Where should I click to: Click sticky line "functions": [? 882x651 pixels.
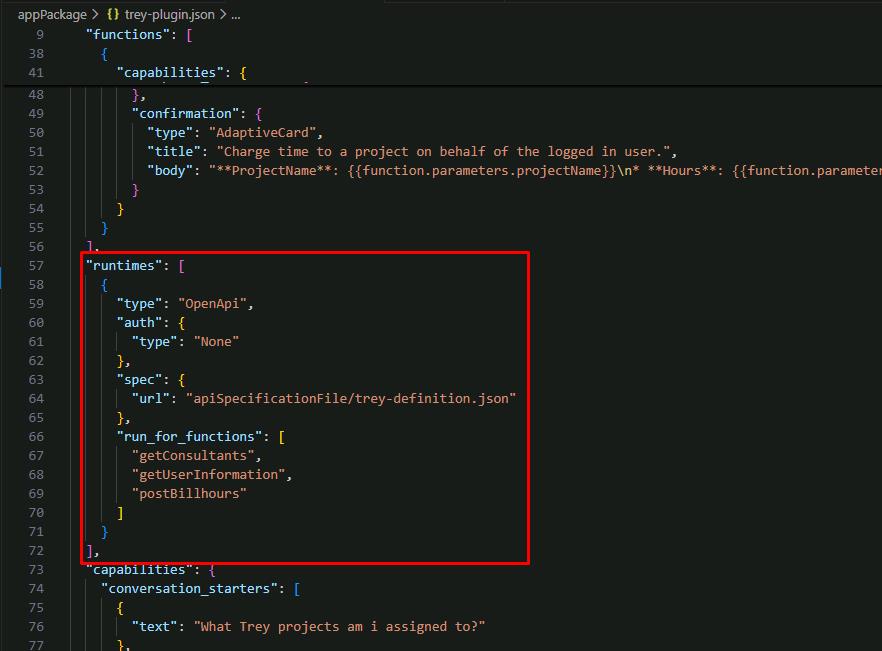(139, 34)
